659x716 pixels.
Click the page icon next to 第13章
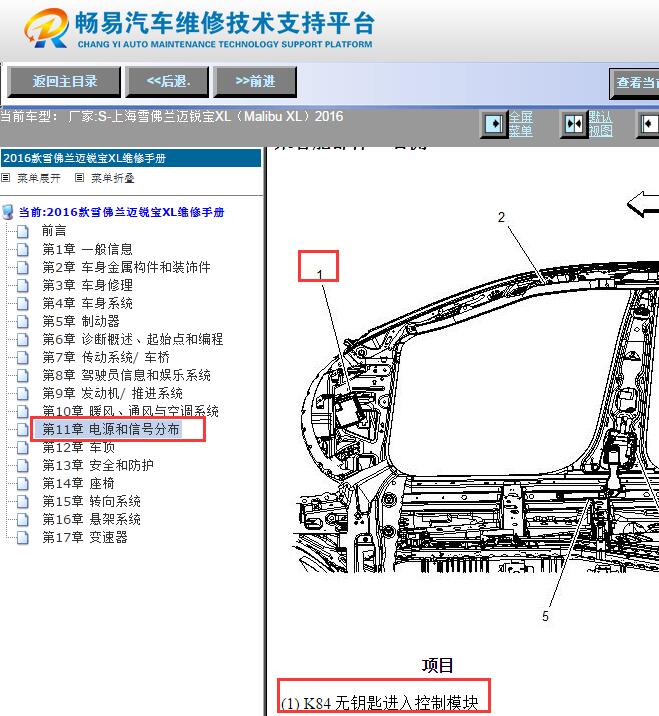coord(23,466)
